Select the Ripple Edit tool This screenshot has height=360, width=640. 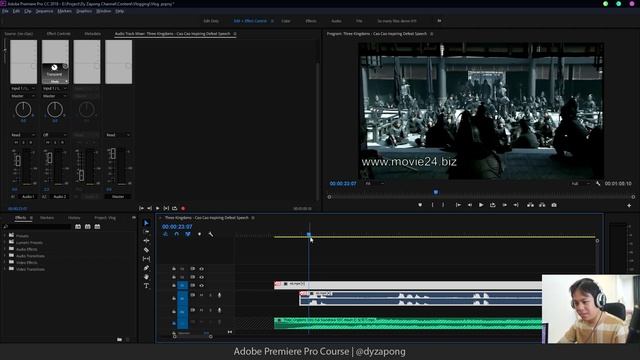[146, 241]
